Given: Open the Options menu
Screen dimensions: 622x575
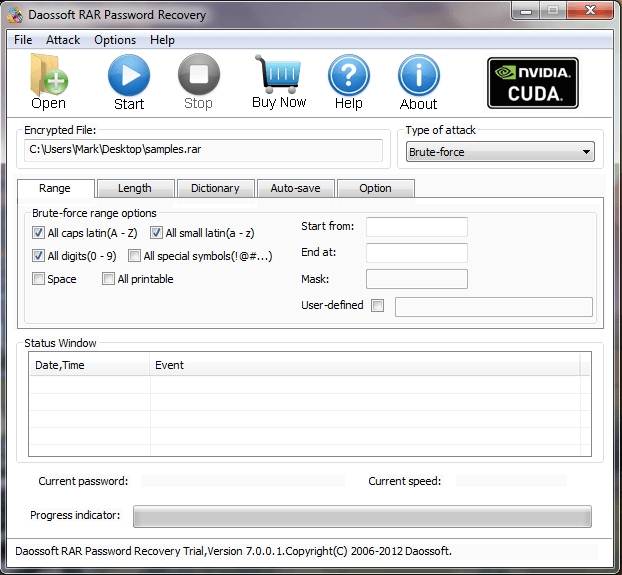Looking at the screenshot, I should pos(115,40).
